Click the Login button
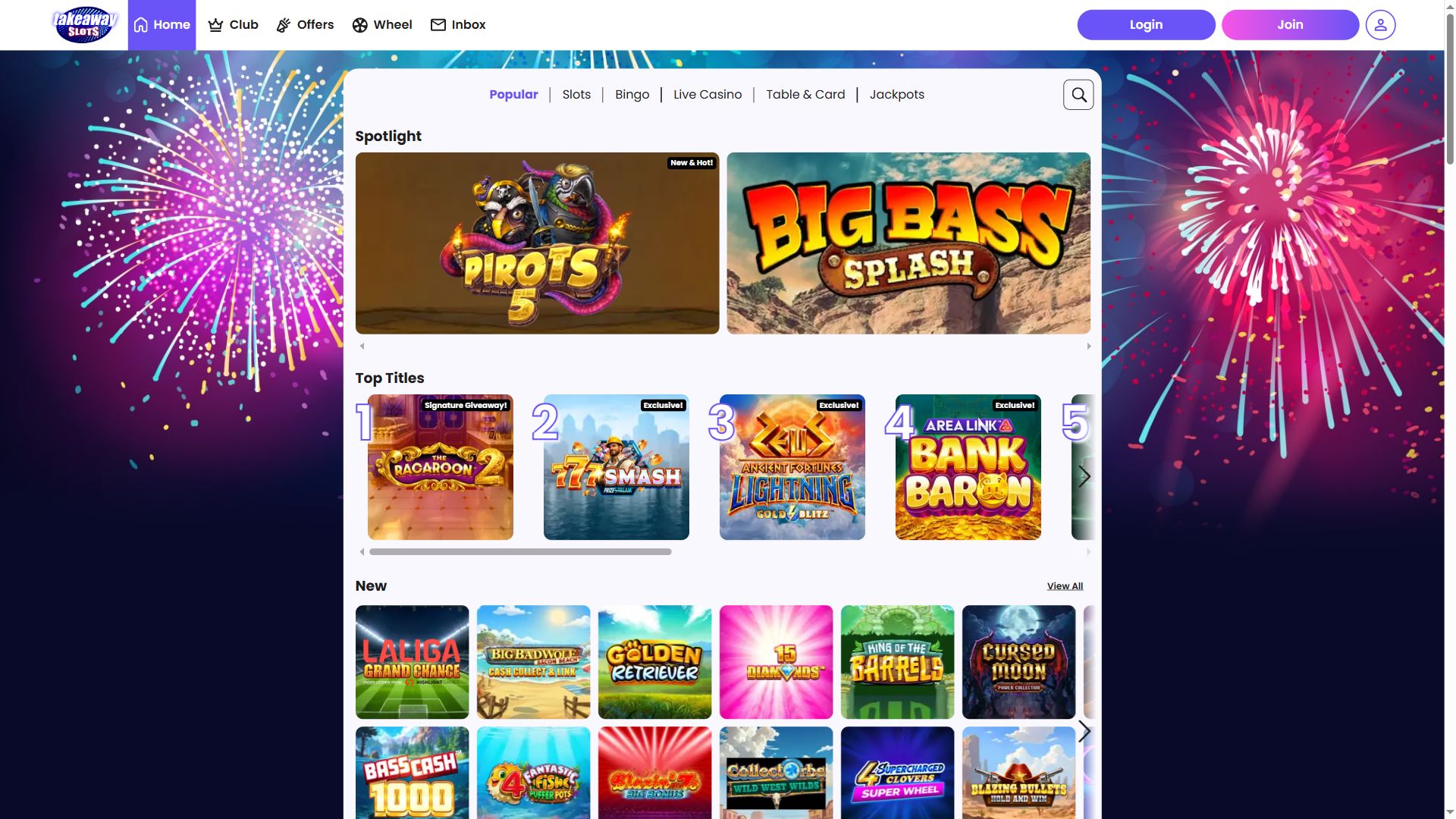 [1146, 25]
